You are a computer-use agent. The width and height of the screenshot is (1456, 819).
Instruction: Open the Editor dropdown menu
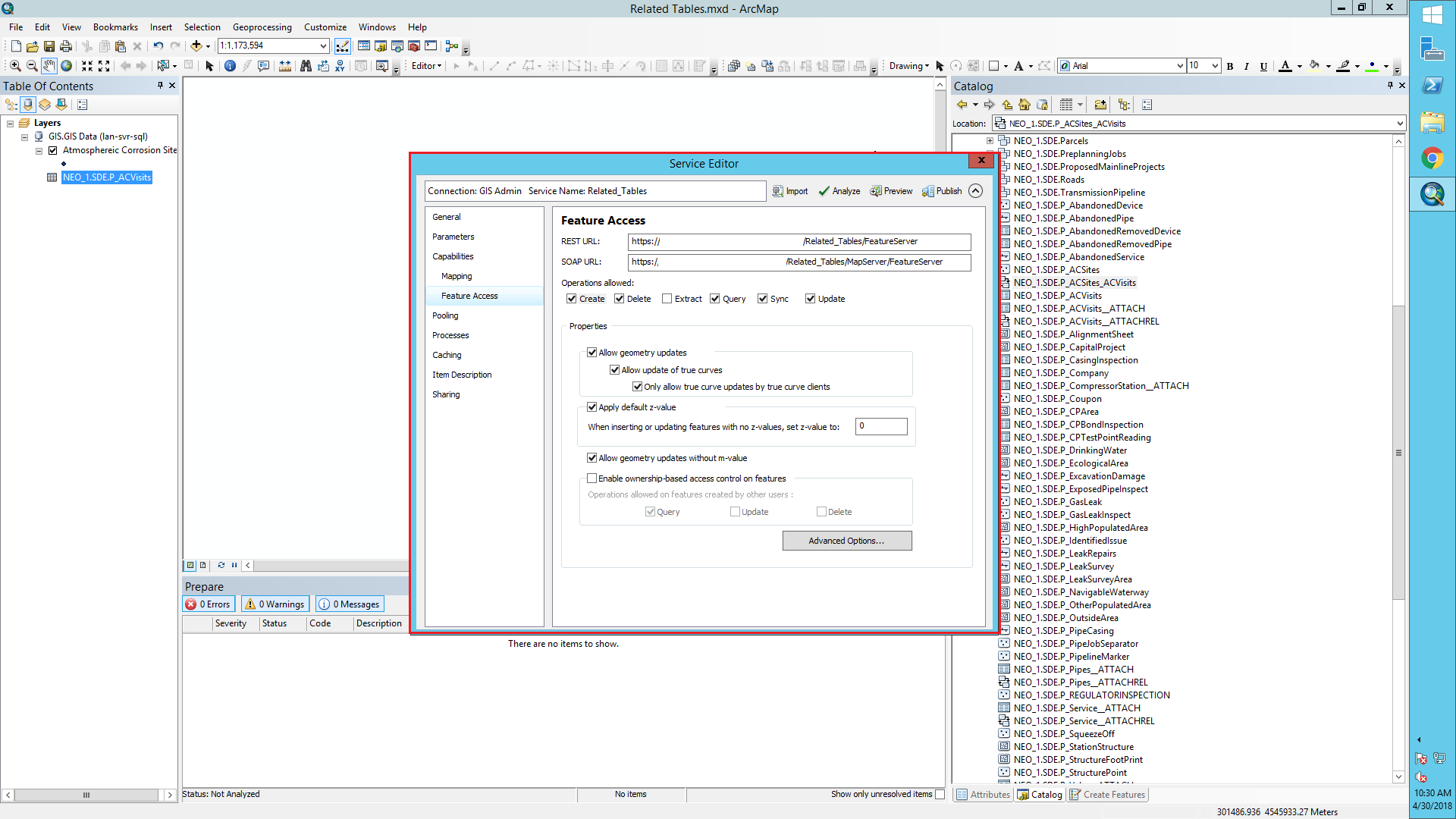tap(426, 66)
